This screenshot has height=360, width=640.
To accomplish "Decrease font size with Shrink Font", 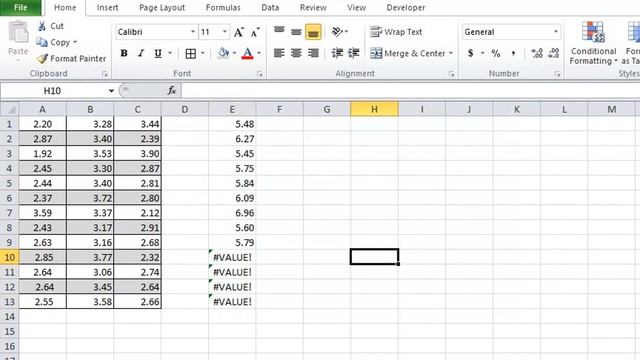I will coord(255,32).
